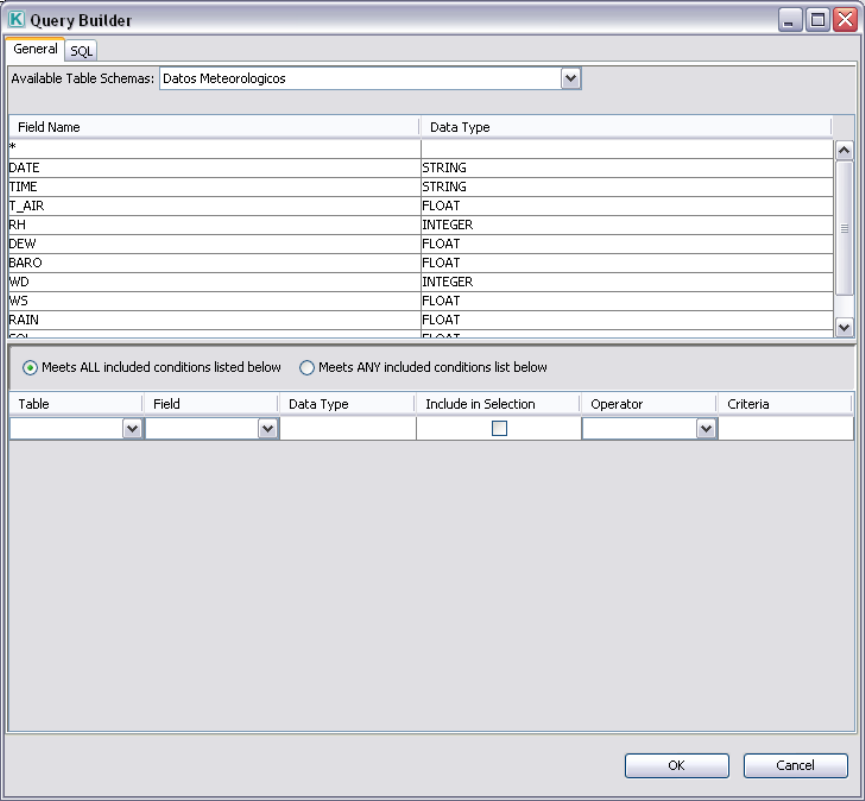Select the DEW field row
The width and height of the screenshot is (865, 801).
[421, 244]
